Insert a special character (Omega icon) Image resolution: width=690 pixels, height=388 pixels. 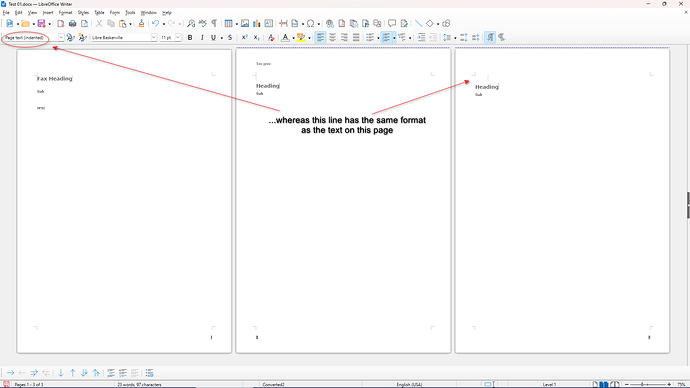311,23
